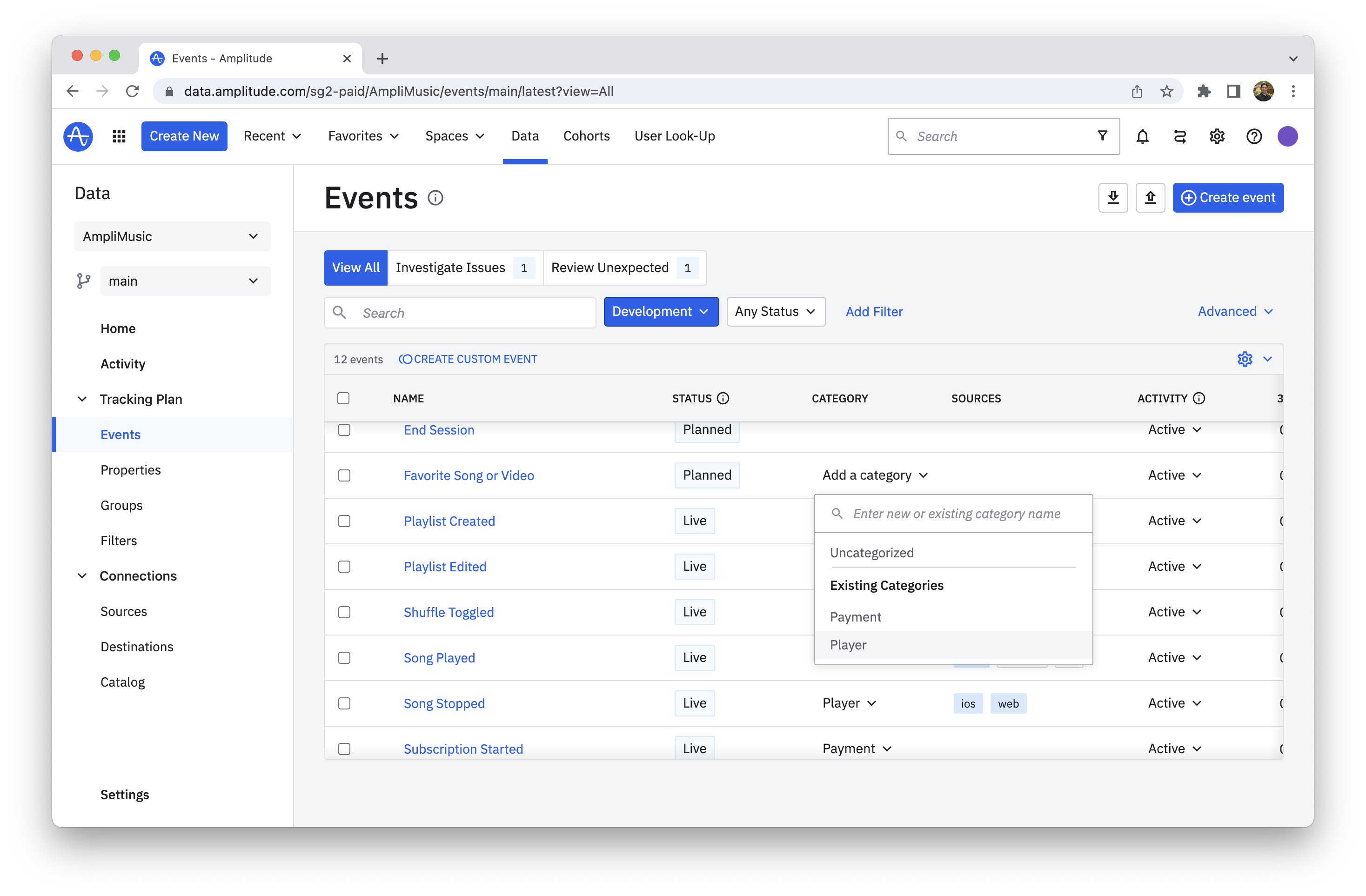Click the Amplitude logo icon
This screenshot has height=896, width=1366.
coord(78,137)
